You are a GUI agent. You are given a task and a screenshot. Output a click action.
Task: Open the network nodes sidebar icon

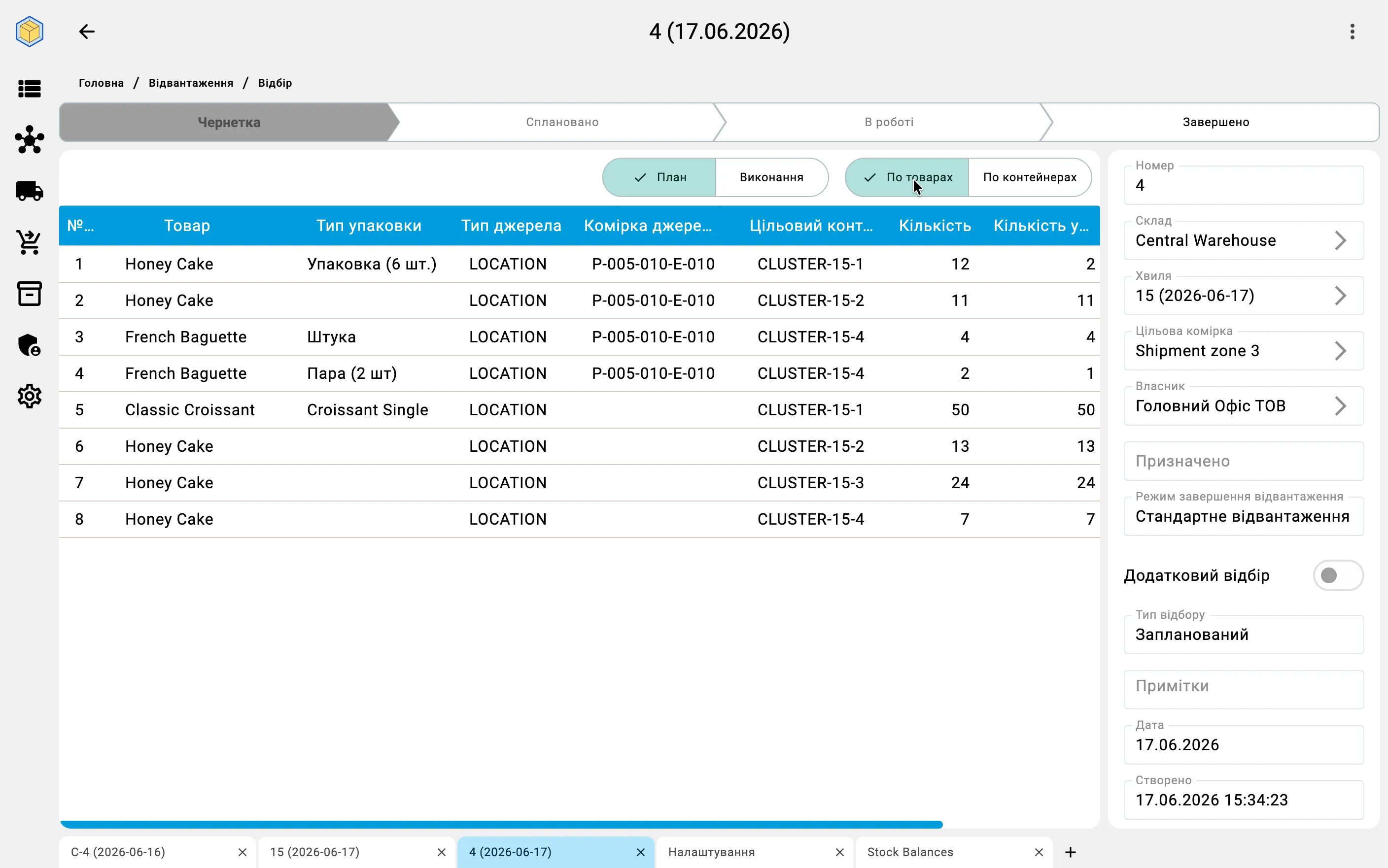point(29,140)
